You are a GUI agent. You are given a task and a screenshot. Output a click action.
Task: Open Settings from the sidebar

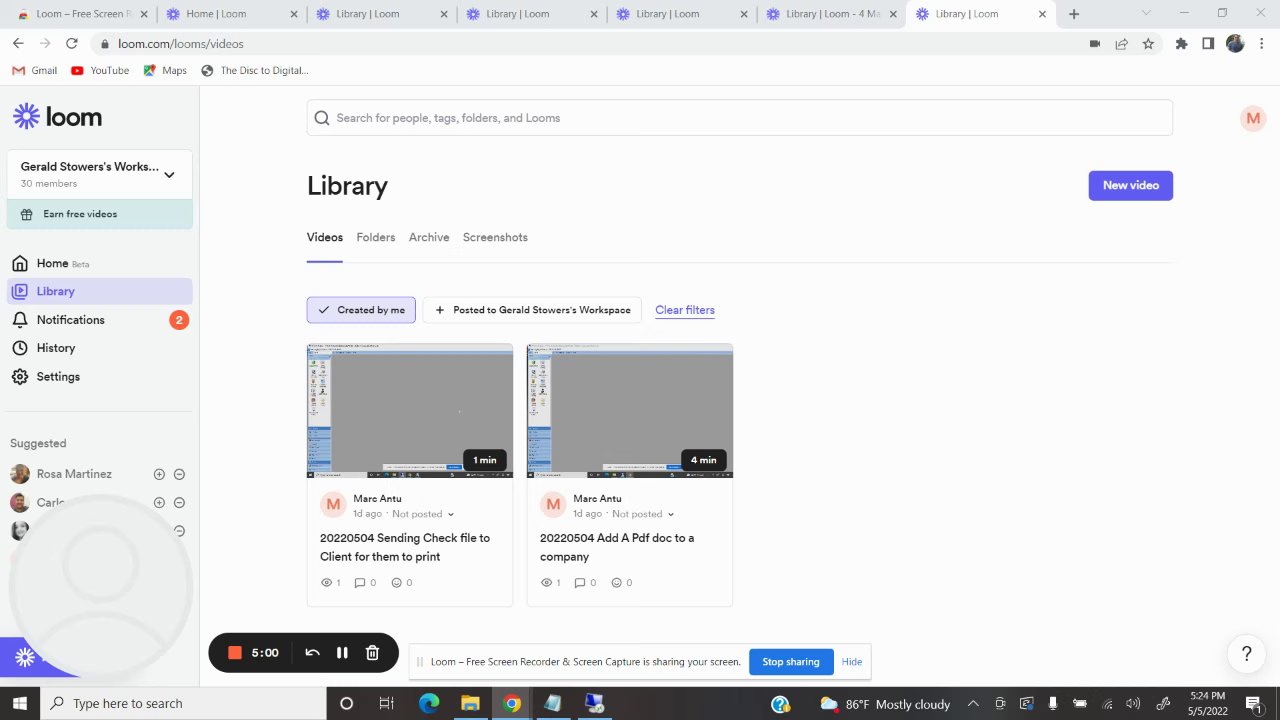tap(58, 377)
